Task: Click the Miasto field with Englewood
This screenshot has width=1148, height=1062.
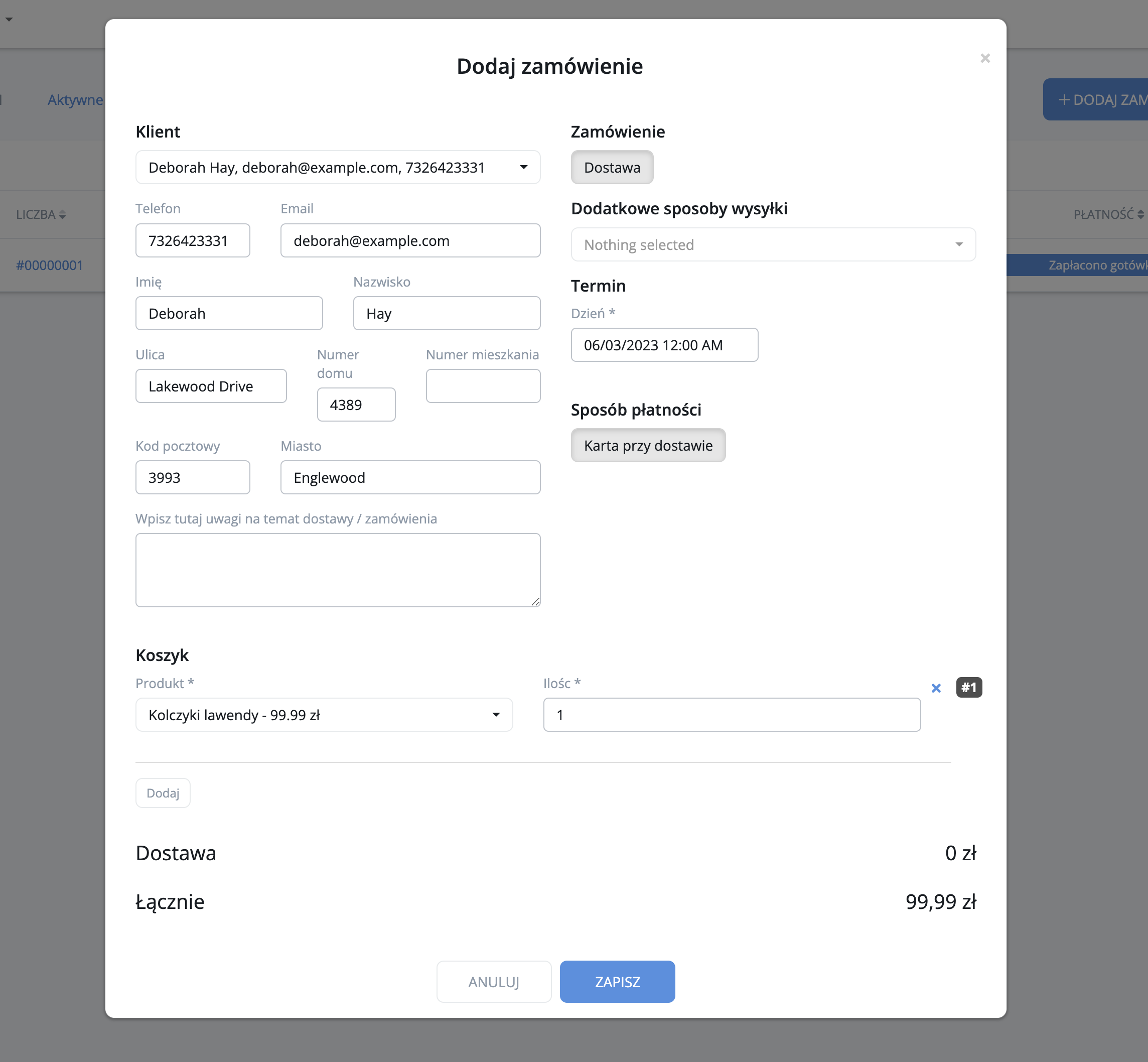Action: click(x=409, y=478)
